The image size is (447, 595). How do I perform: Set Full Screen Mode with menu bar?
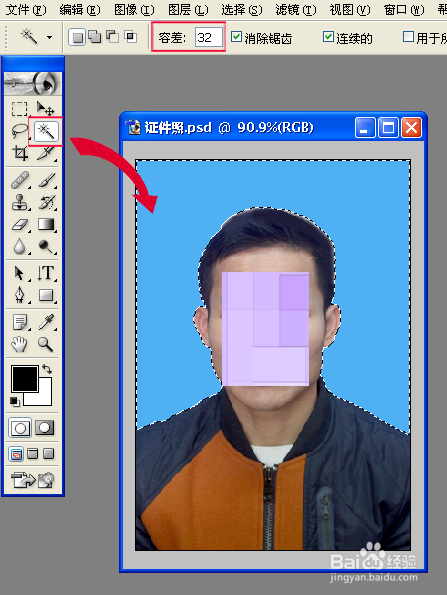(x=33, y=453)
